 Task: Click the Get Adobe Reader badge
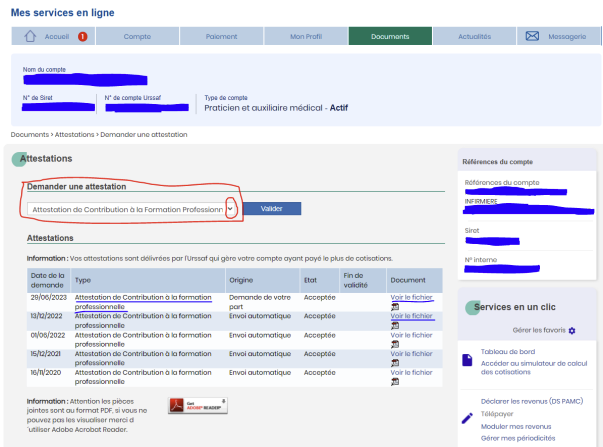click(197, 404)
